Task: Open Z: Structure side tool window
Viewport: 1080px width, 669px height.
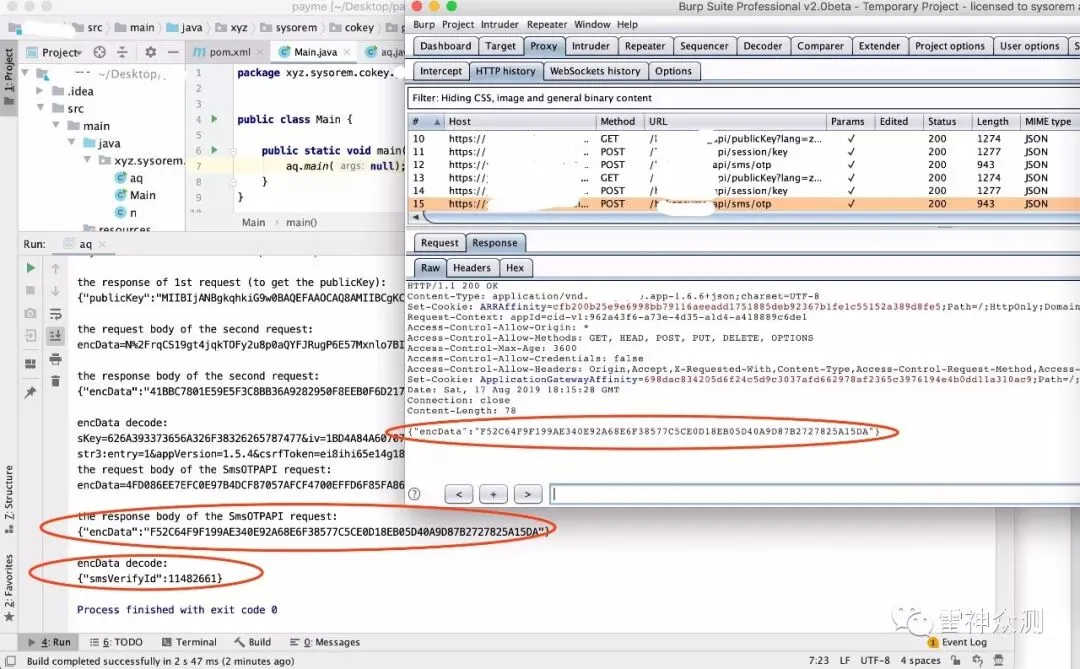Action: point(9,499)
